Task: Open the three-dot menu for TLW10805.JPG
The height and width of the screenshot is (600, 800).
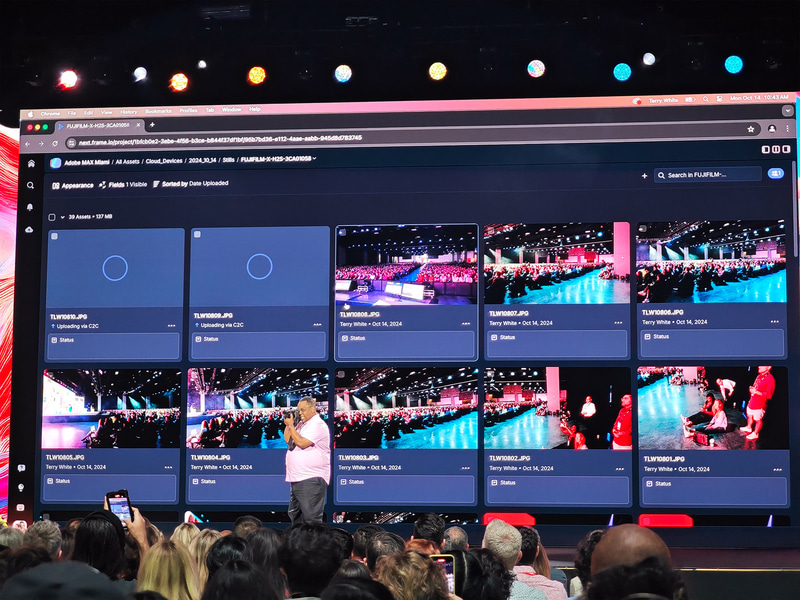Action: 168,467
